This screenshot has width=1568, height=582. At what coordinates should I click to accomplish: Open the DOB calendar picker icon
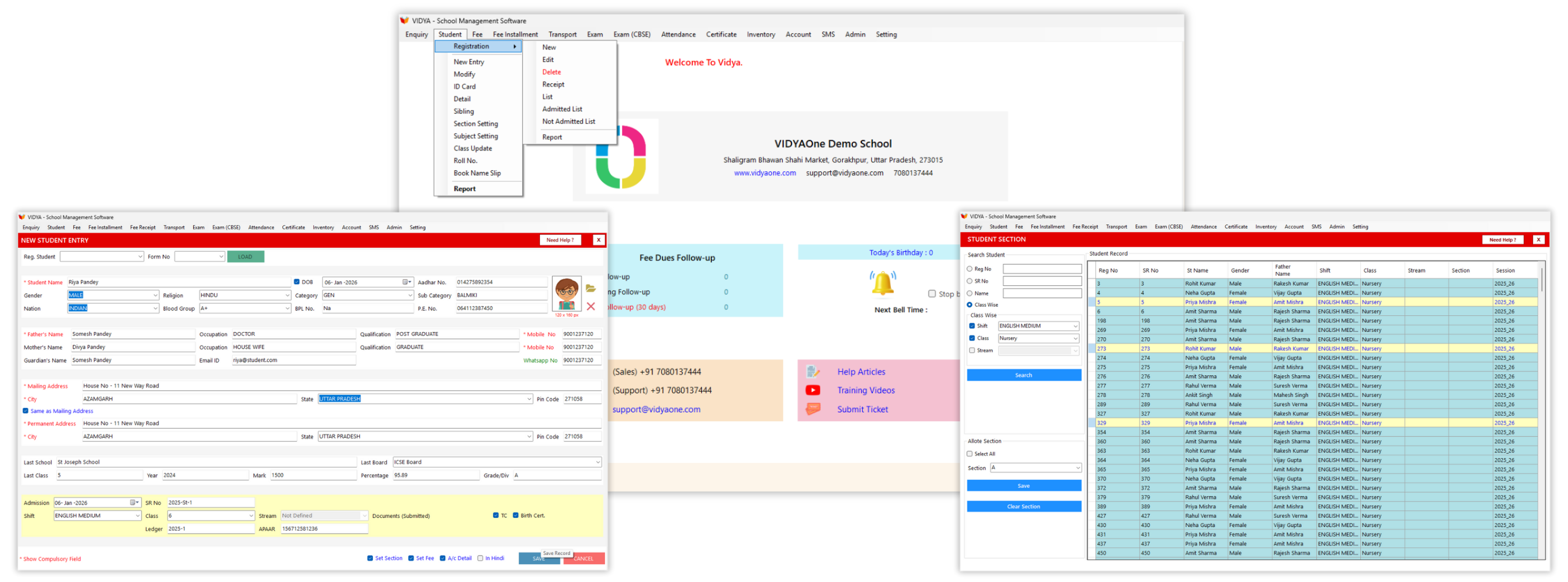(406, 283)
